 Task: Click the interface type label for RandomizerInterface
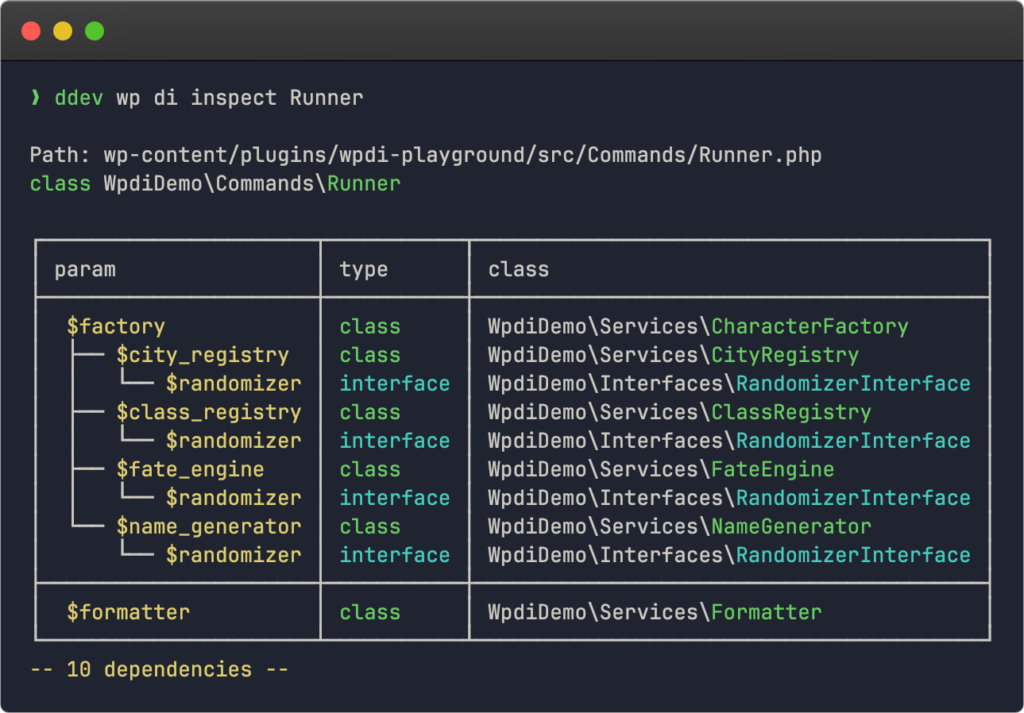pos(394,383)
